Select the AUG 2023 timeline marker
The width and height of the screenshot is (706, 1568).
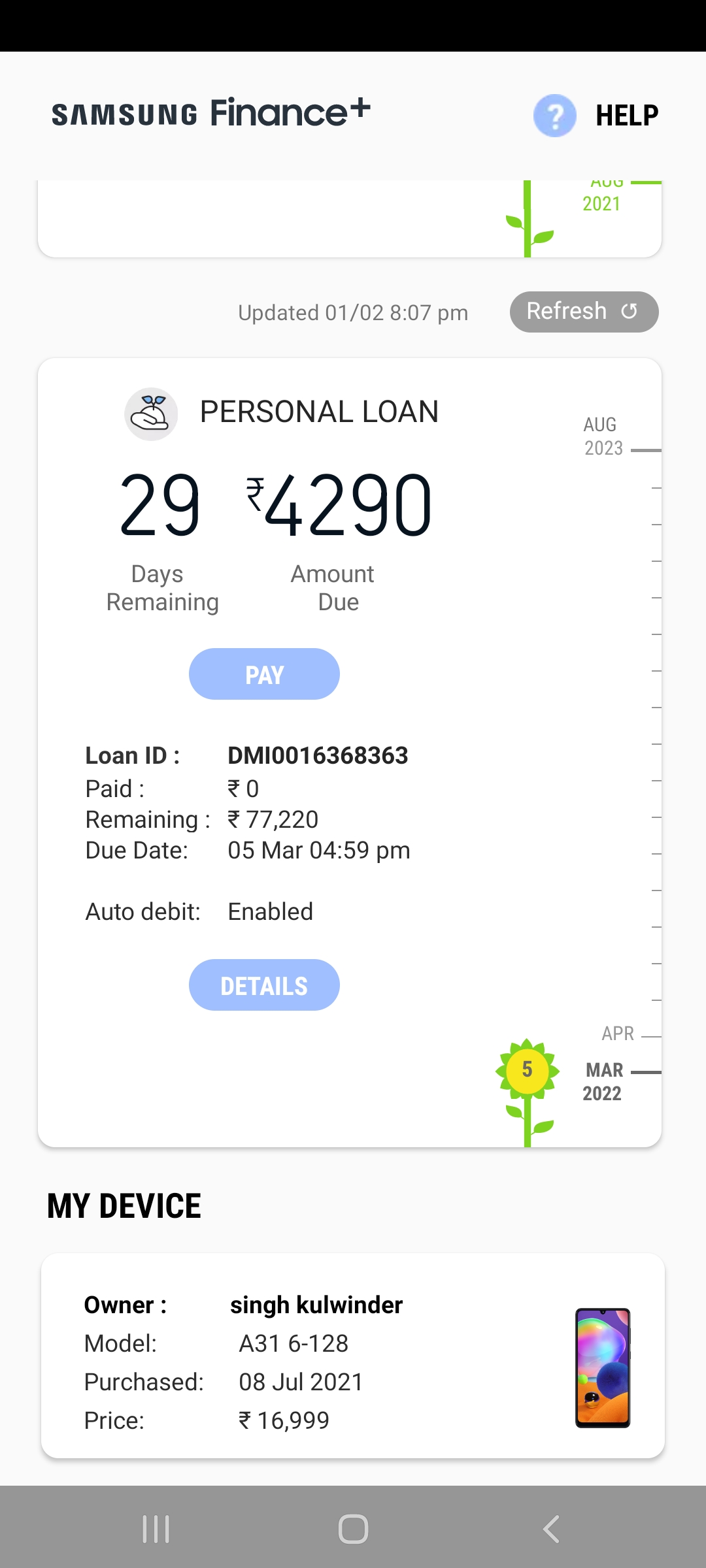tap(601, 436)
